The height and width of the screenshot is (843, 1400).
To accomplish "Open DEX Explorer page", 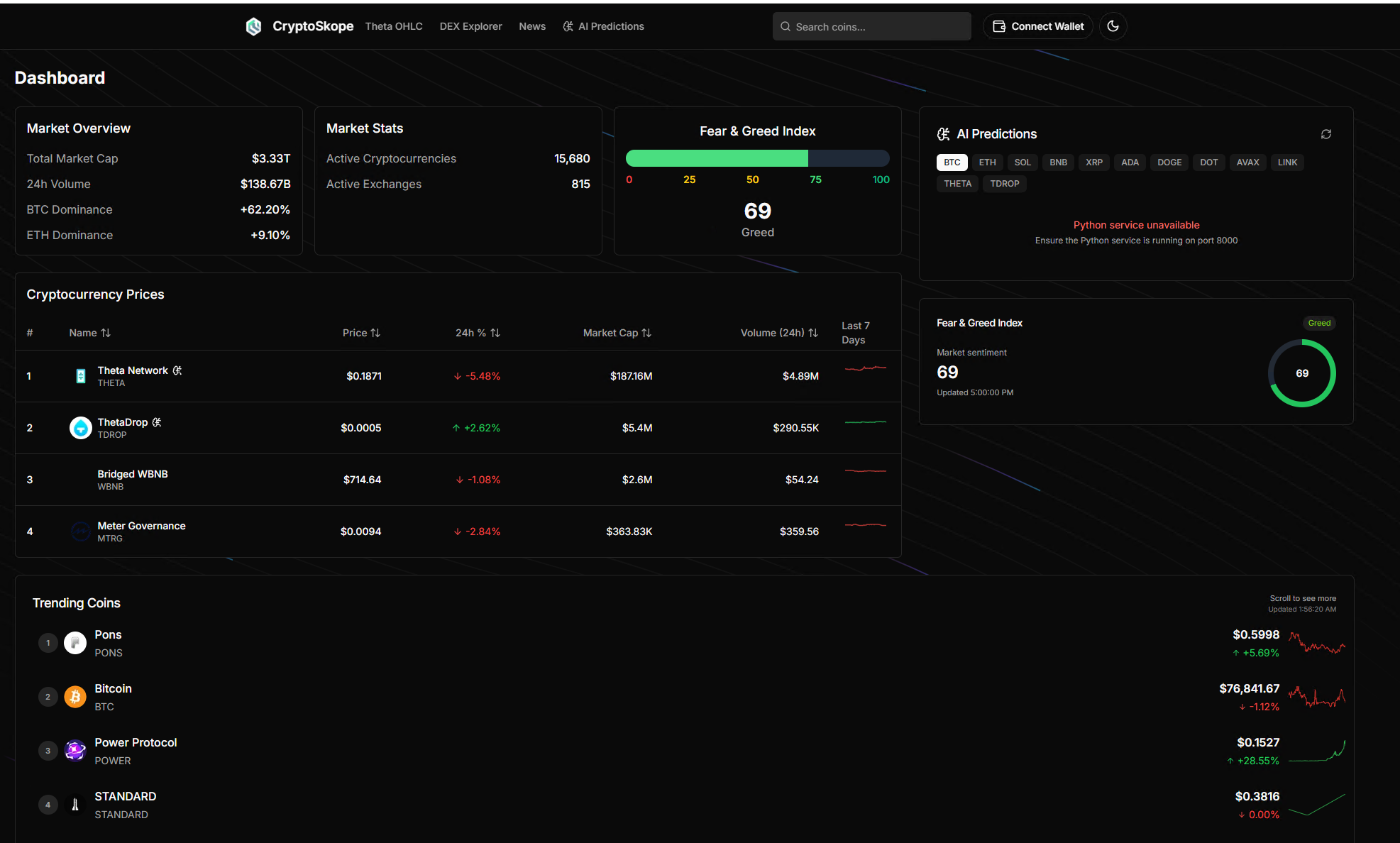I will click(x=470, y=26).
